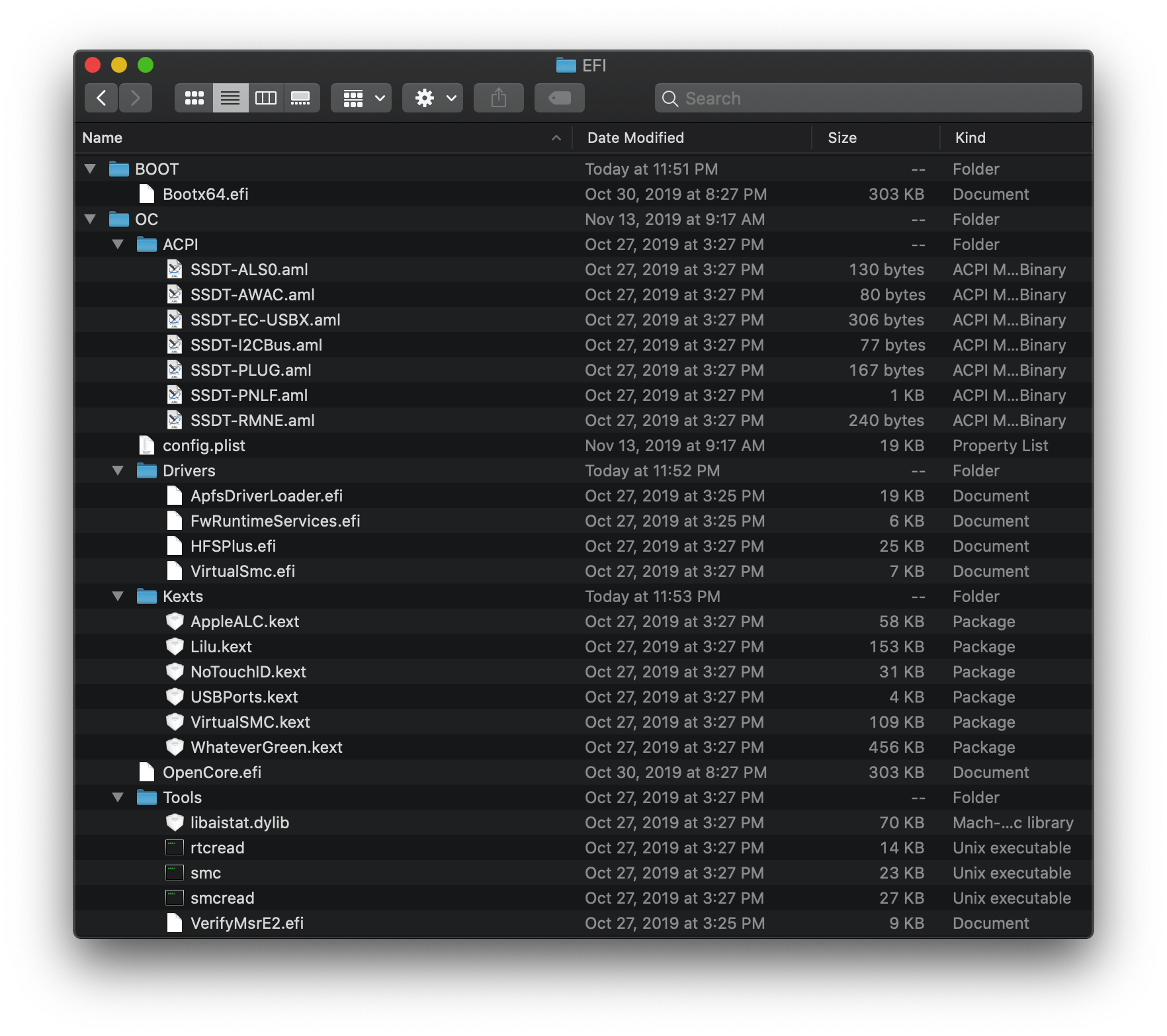Open the Share toolbar button
Image resolution: width=1167 pixels, height=1036 pixels.
pos(499,99)
